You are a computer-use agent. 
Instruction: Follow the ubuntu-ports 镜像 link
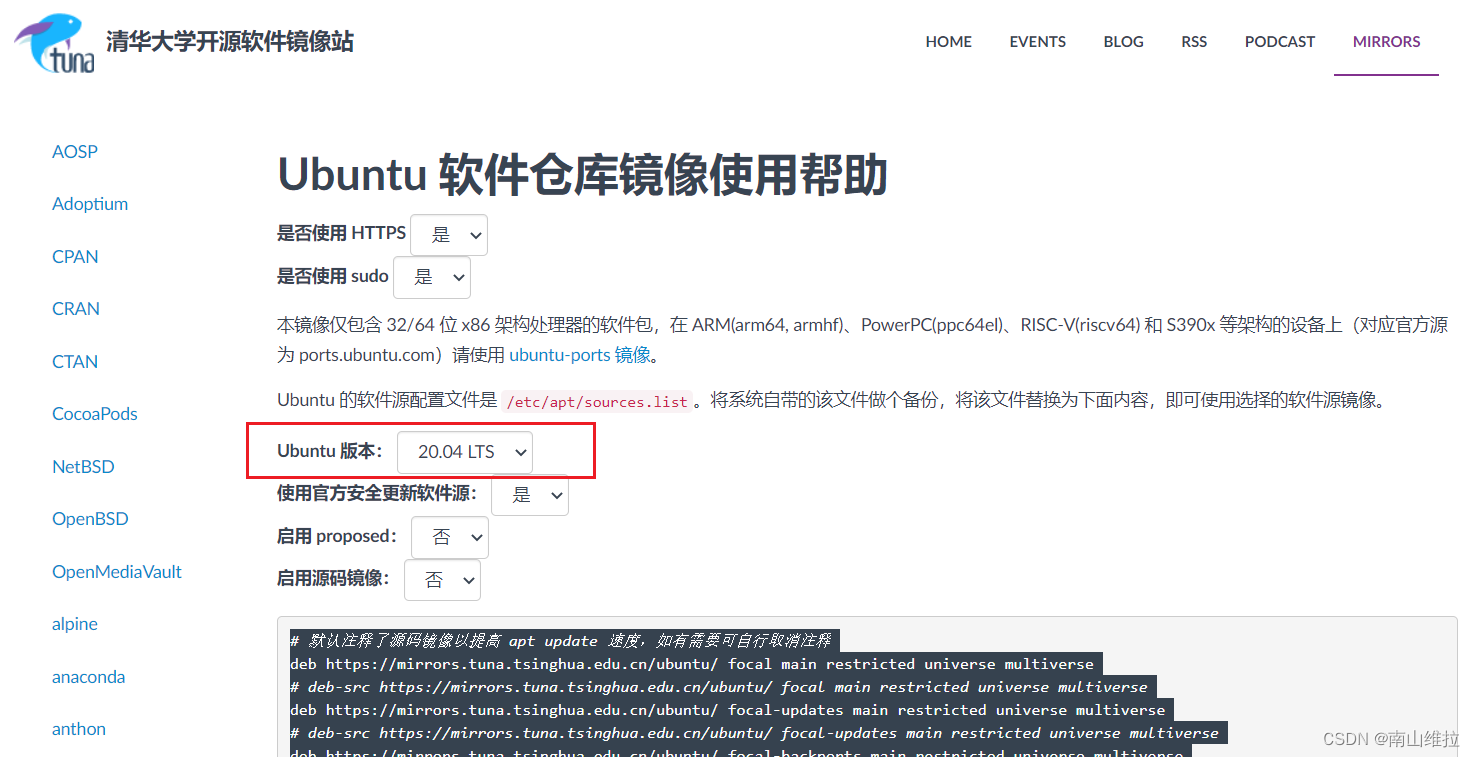(x=580, y=355)
